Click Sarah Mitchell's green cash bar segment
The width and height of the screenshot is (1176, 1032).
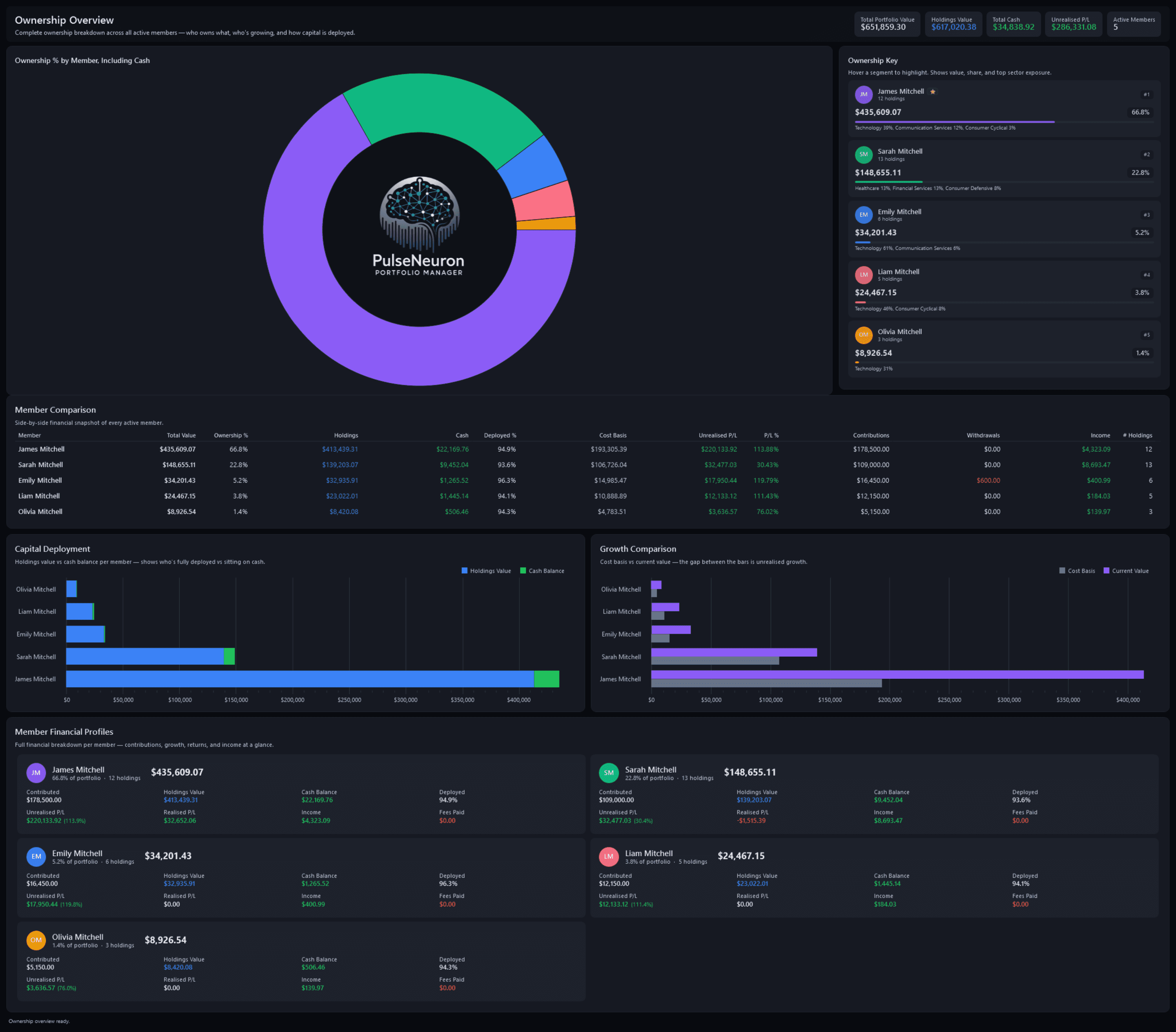tap(229, 656)
